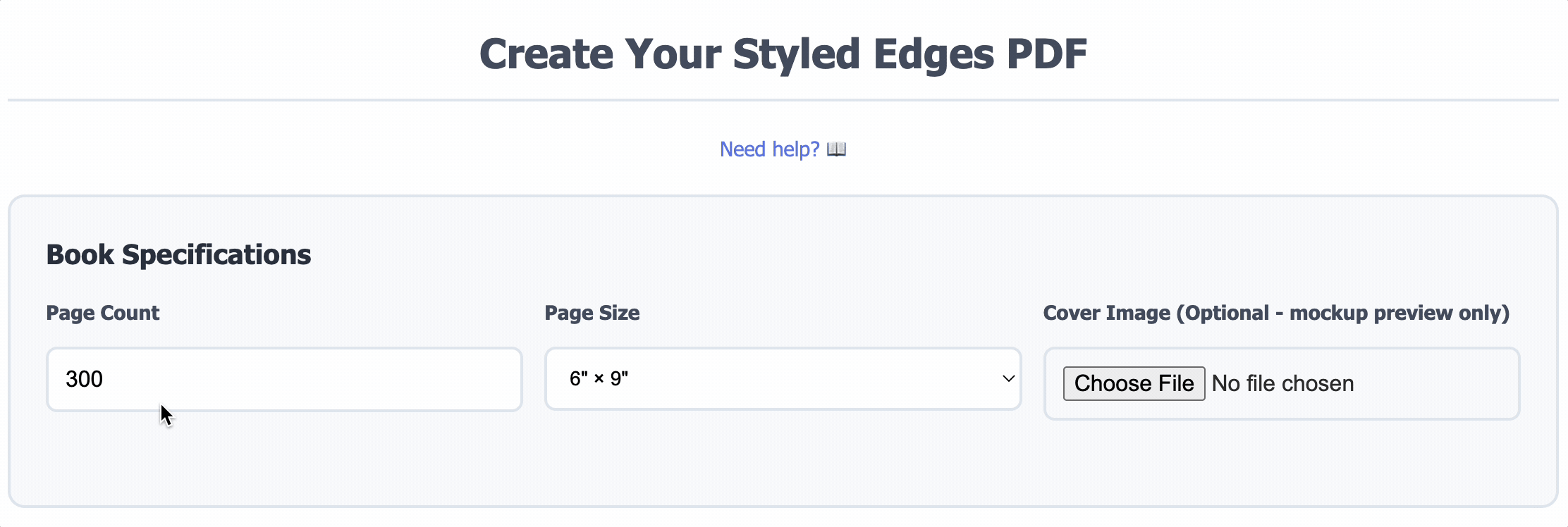Focus the Page Count input to edit it
Screen dimensions: 1568x527
pyautogui.click(x=282, y=378)
